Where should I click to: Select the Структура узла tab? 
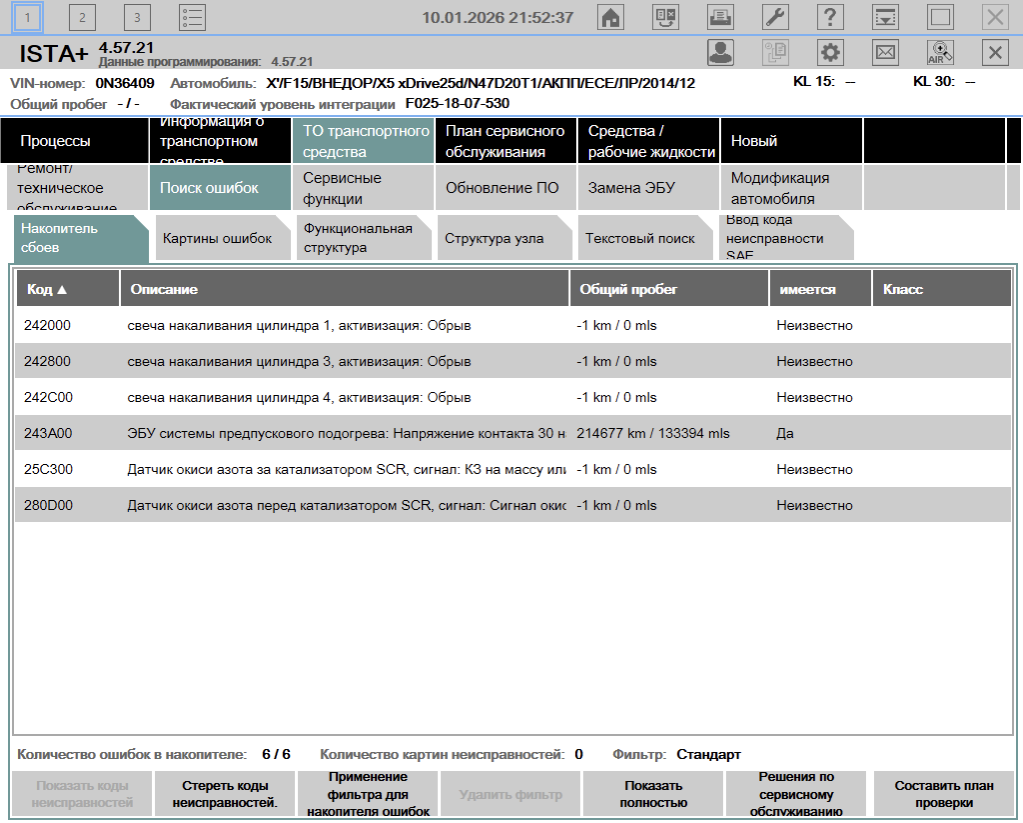[494, 239]
